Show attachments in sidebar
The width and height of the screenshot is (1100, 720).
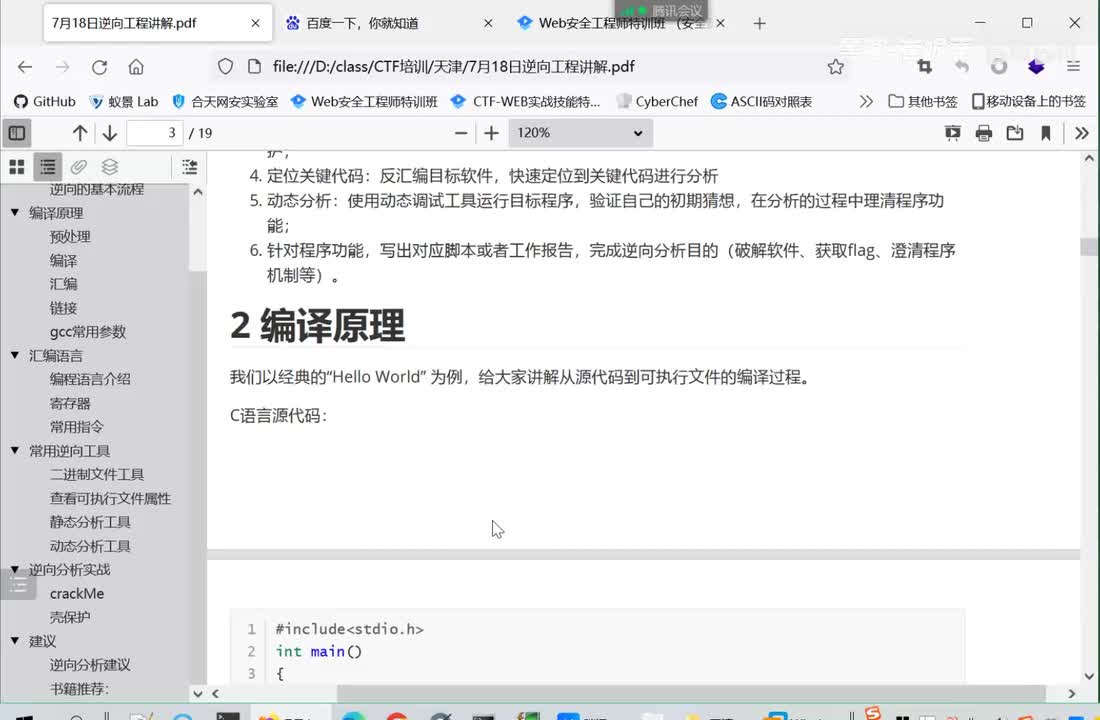[x=79, y=166]
